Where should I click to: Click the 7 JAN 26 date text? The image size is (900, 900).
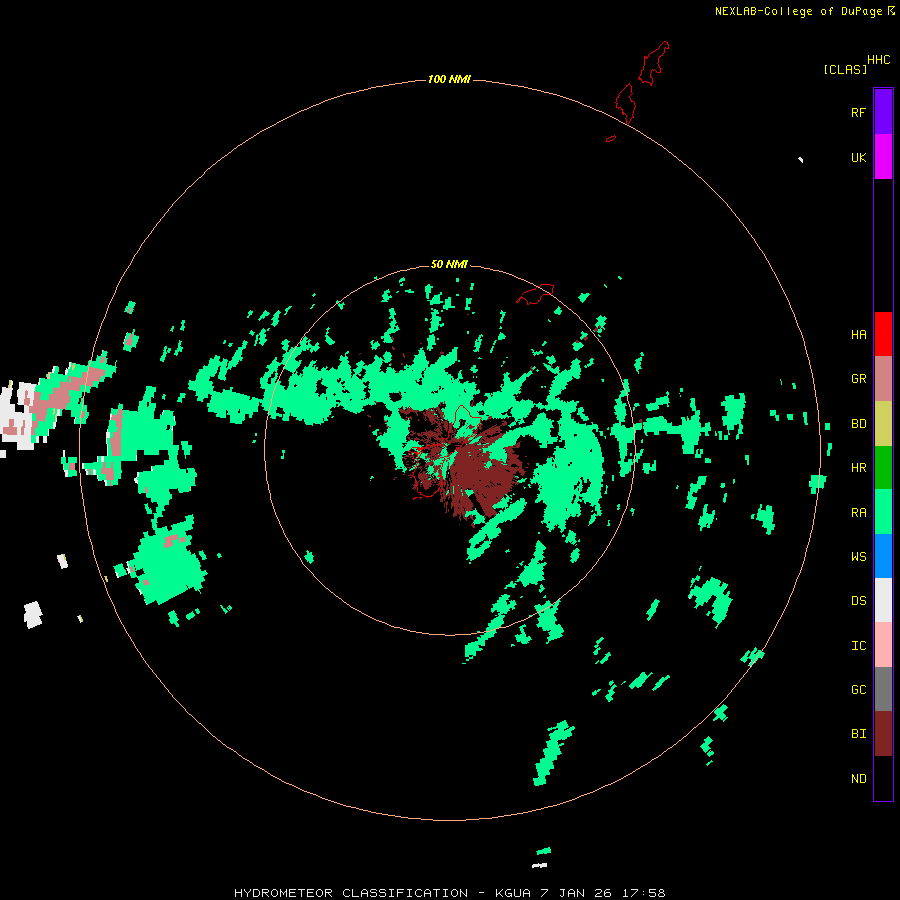pyautogui.click(x=577, y=893)
